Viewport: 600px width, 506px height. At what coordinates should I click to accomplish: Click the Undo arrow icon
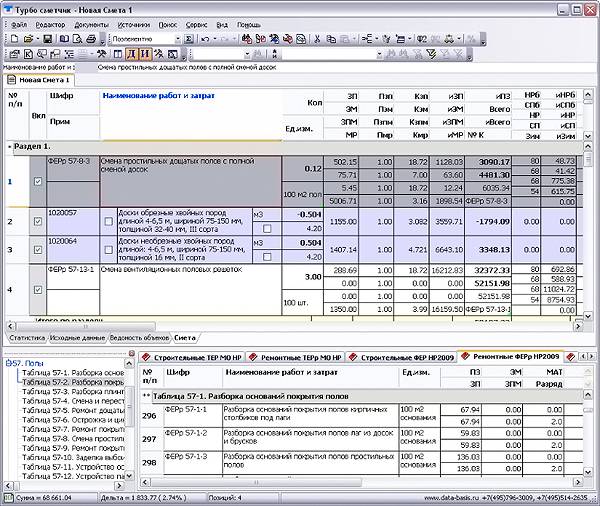point(205,38)
